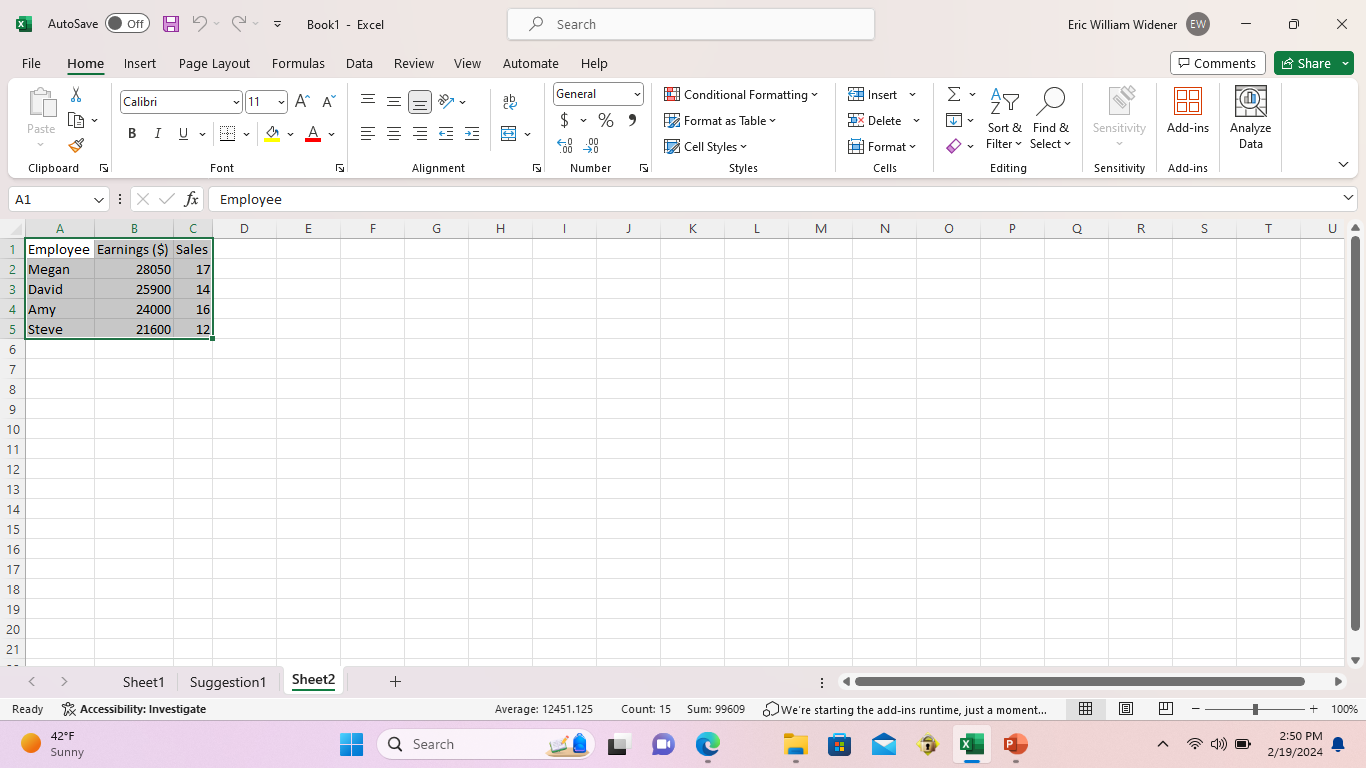The height and width of the screenshot is (768, 1366).
Task: Switch to Sheet1 tab
Action: click(x=143, y=682)
